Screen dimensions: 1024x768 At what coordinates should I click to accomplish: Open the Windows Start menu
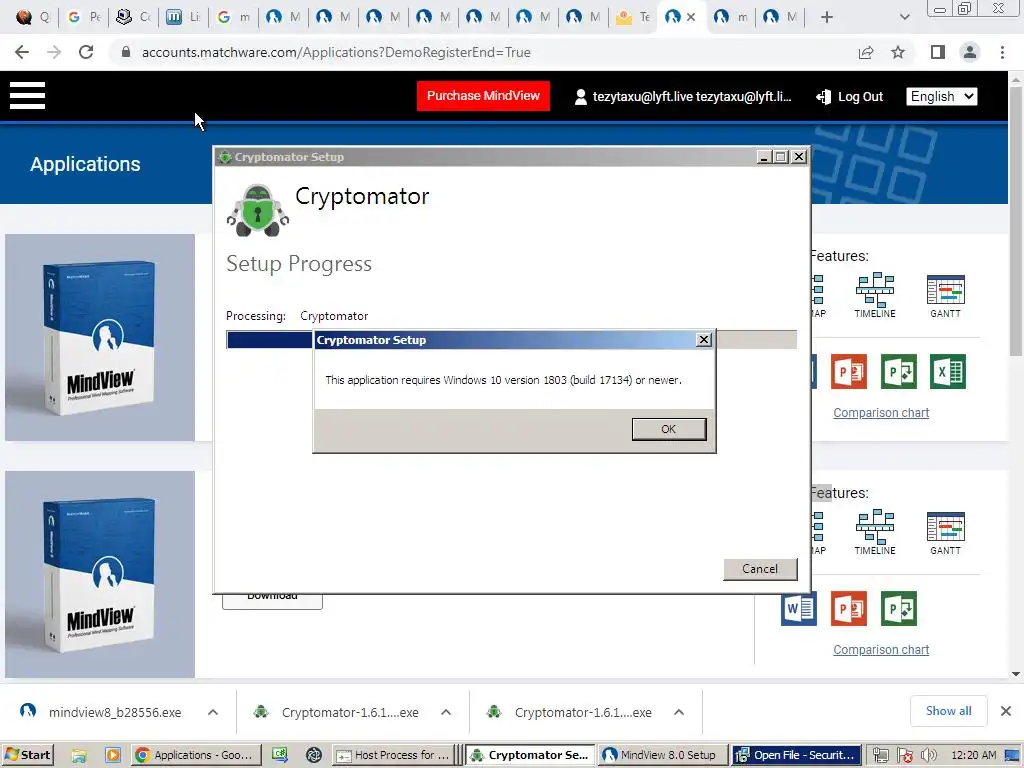27,755
